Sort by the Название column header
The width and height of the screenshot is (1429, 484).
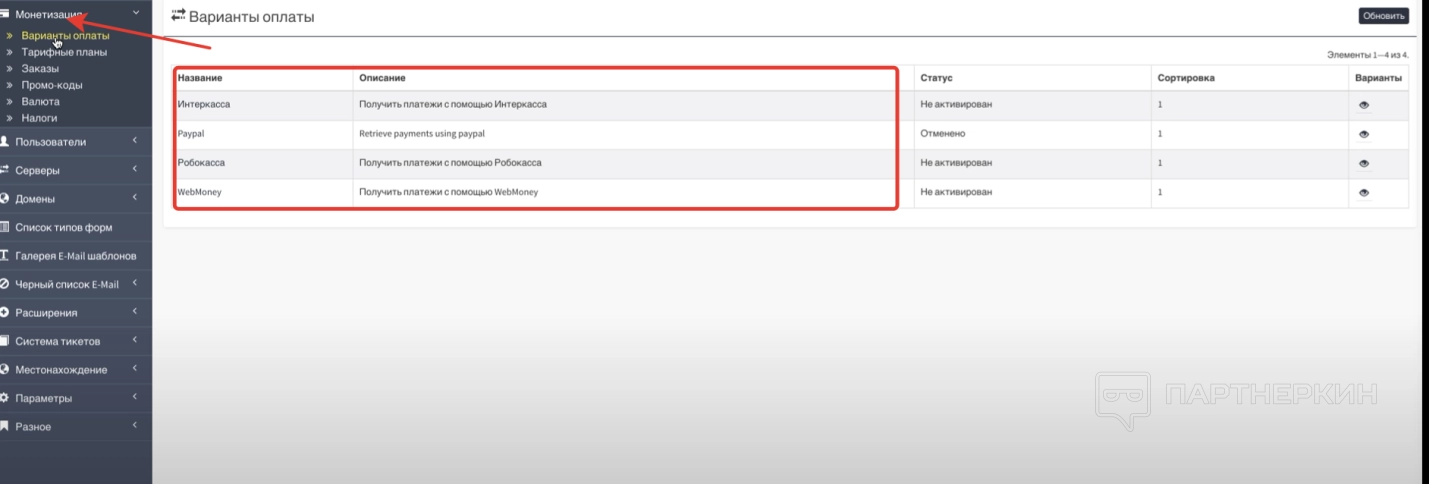200,77
